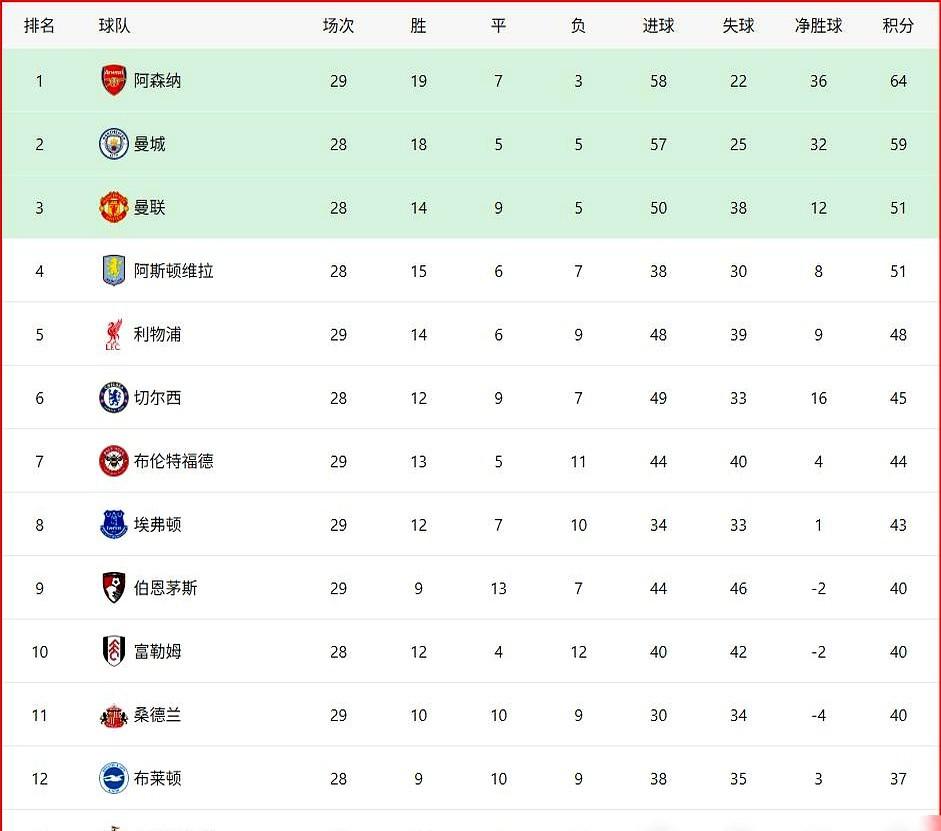This screenshot has height=831, width=941.
Task: Select the 阿斯顿维拉 team name link
Action: click(x=174, y=271)
